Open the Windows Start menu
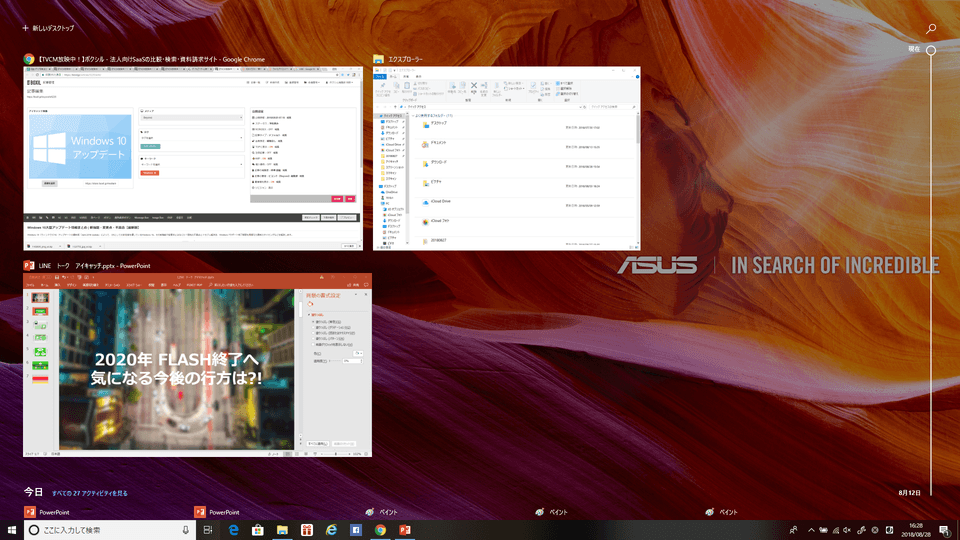Image resolution: width=960 pixels, height=540 pixels. point(12,530)
